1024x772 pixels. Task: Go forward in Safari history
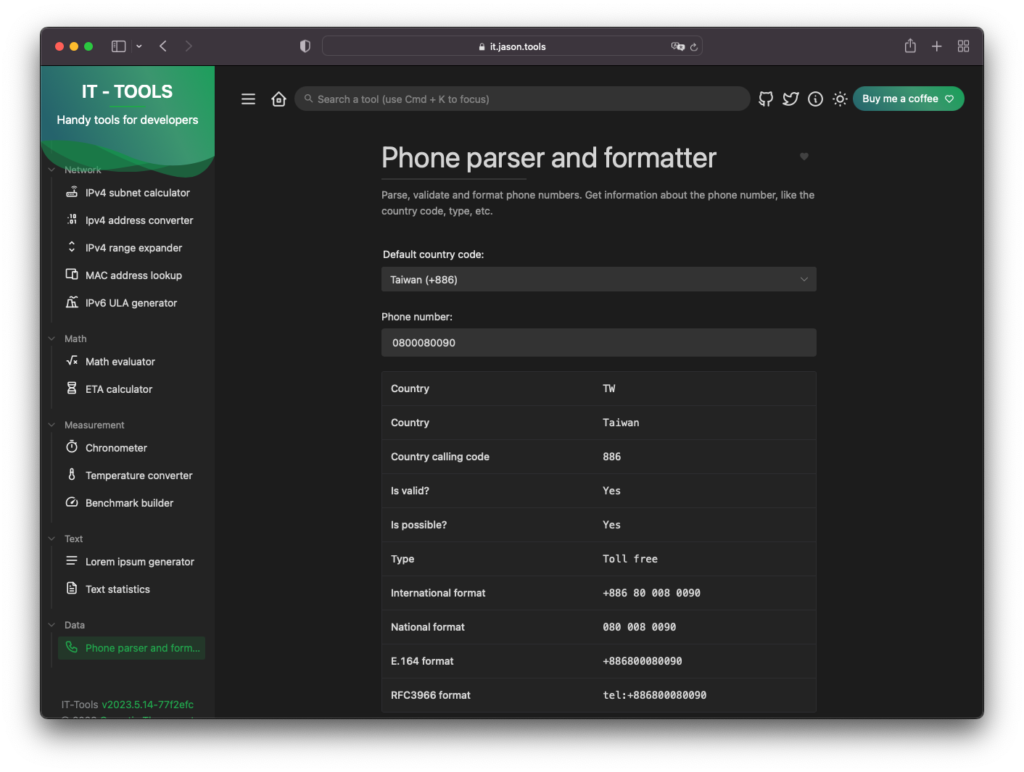(x=189, y=46)
